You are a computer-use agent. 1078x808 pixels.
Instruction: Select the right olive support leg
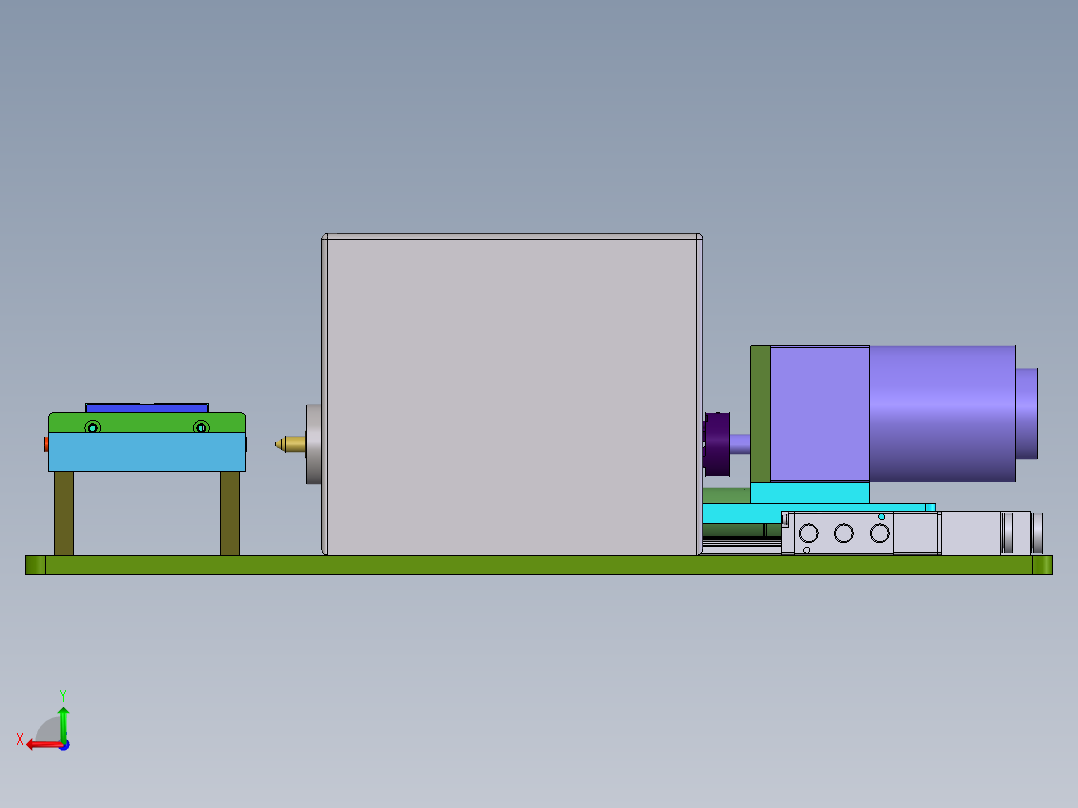point(230,514)
